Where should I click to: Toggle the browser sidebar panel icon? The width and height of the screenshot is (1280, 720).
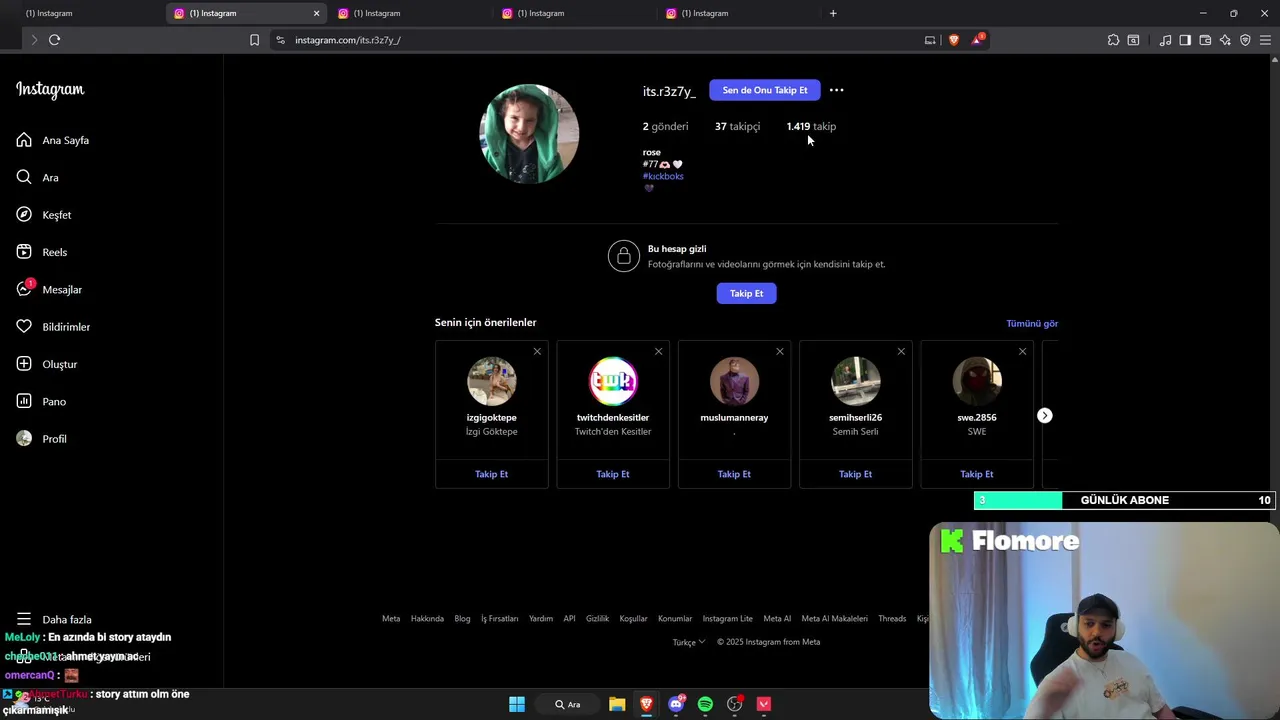(1185, 40)
